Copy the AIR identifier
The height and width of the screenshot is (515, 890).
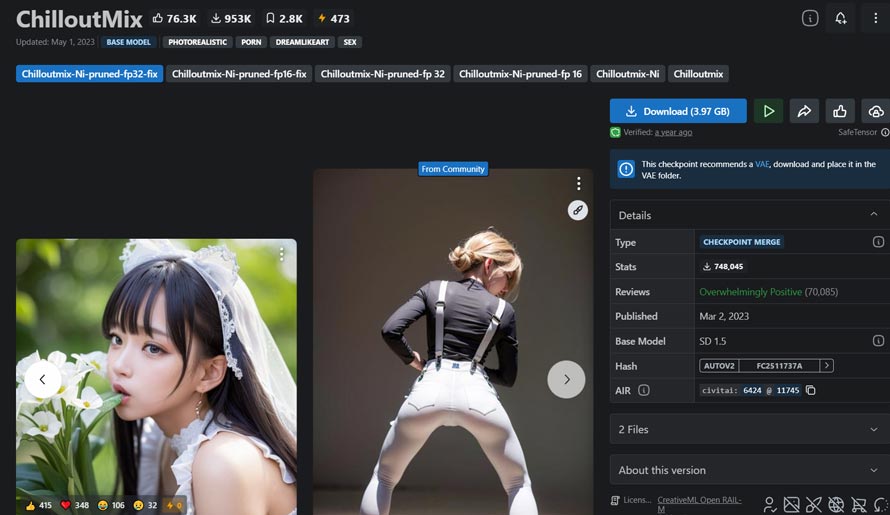pyautogui.click(x=811, y=390)
